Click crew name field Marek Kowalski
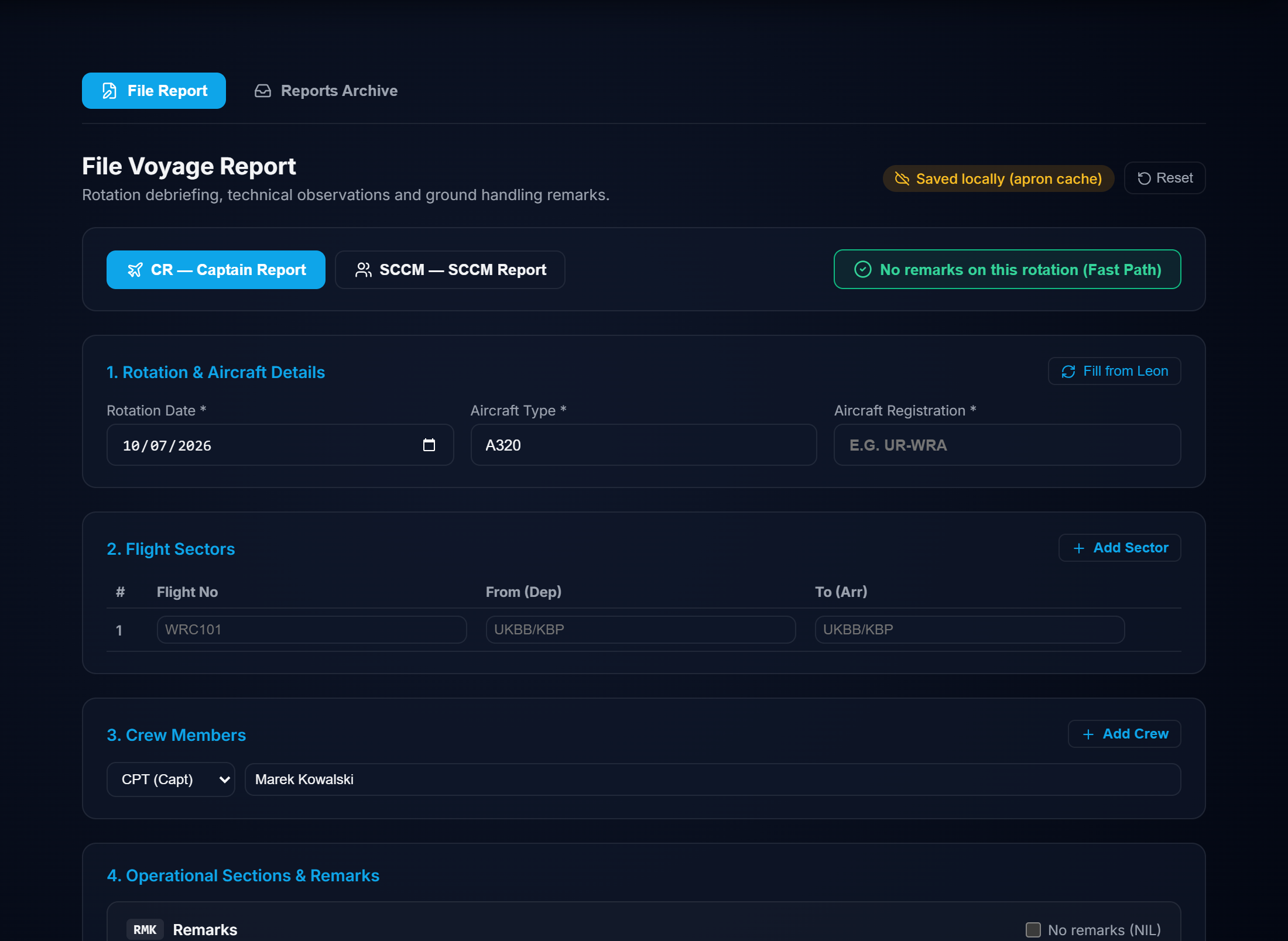This screenshot has height=941, width=1288. tap(713, 779)
